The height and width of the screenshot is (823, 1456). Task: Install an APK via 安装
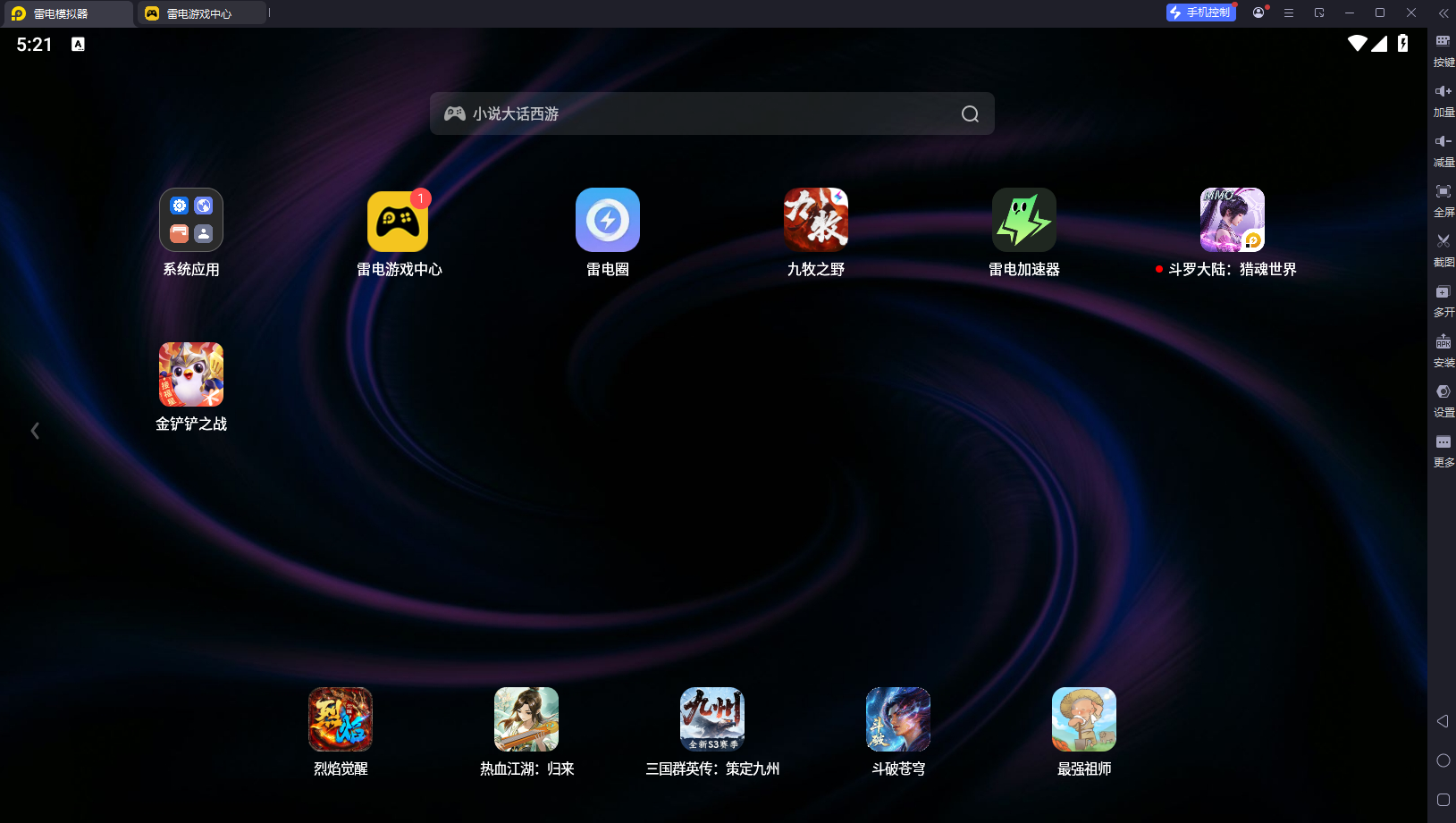click(x=1443, y=351)
